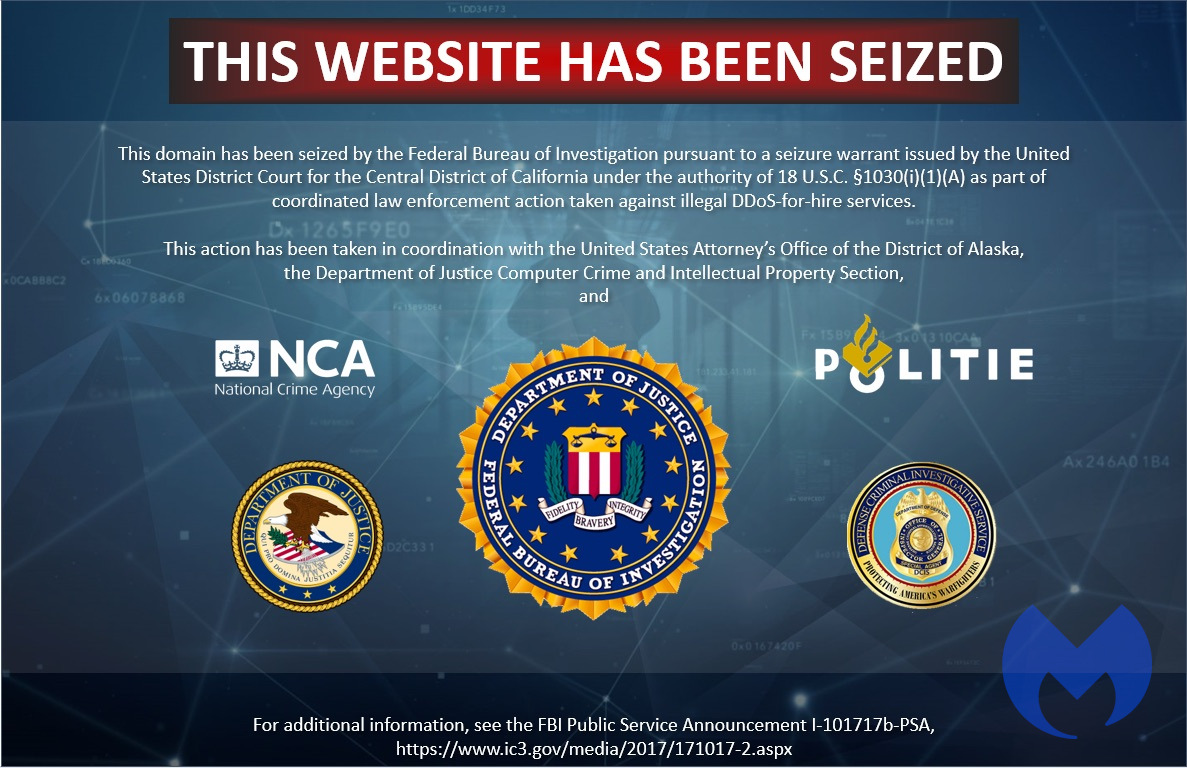Click the blue Malwarebytes watermark logo

(x=1076, y=670)
